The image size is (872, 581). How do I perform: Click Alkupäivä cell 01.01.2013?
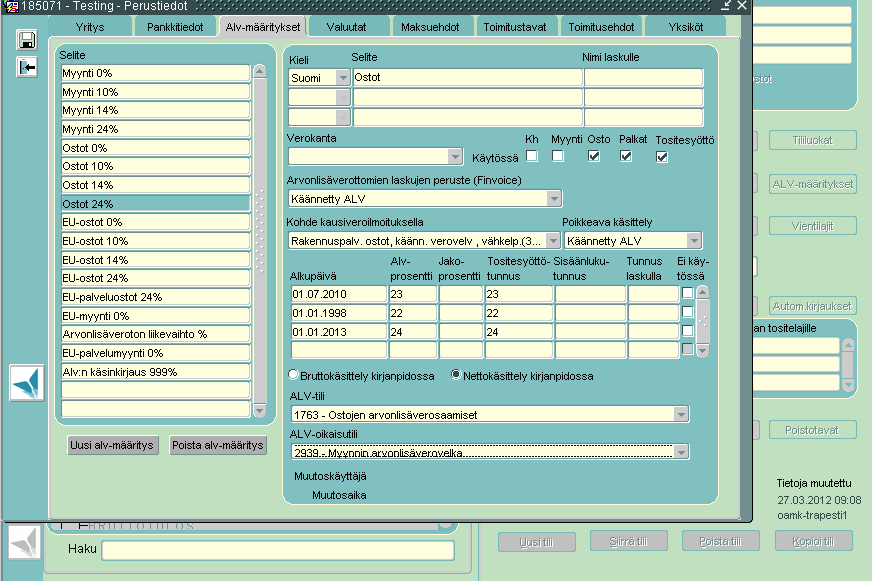coord(339,332)
